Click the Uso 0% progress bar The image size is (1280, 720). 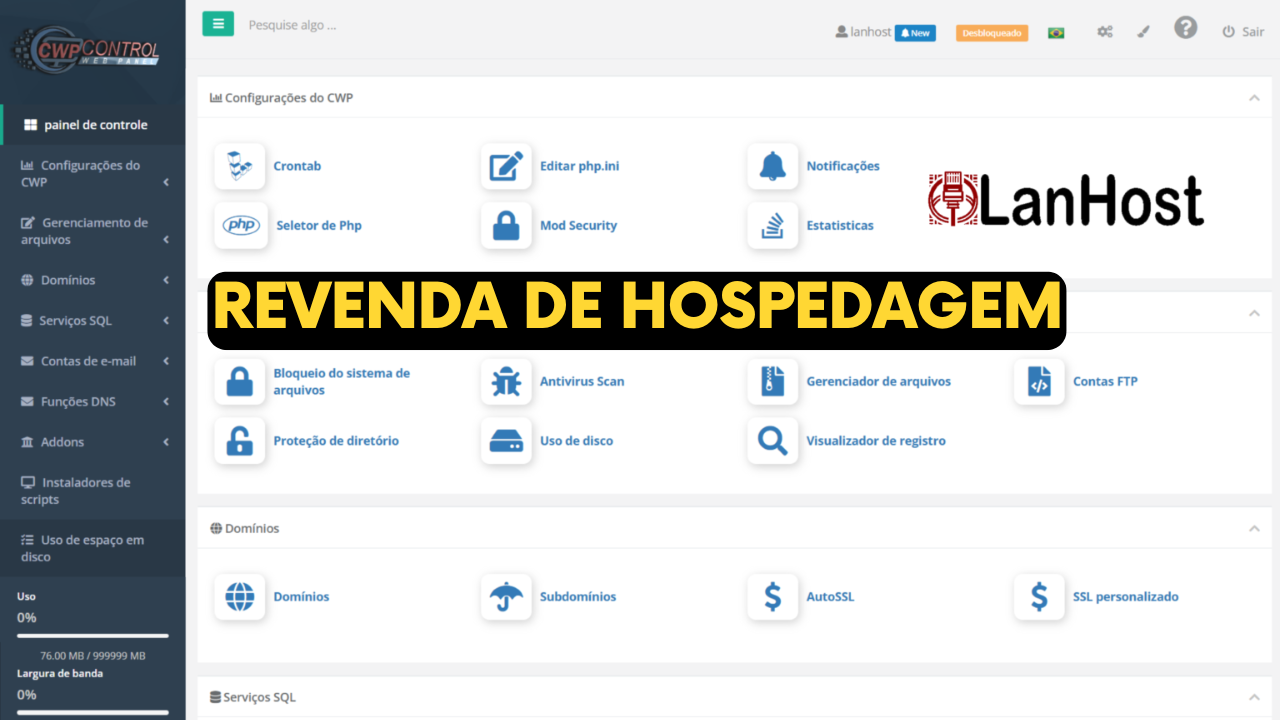point(92,634)
